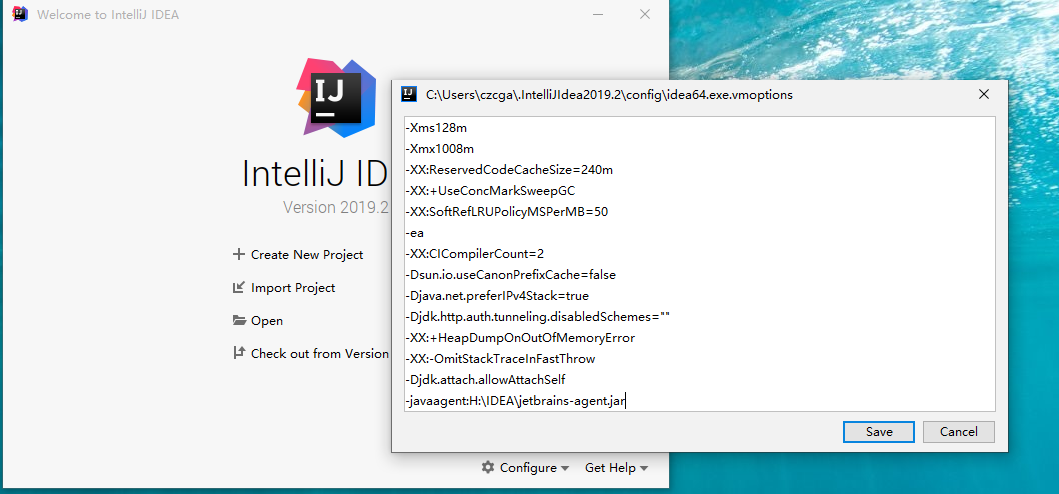Minimize the Welcome to IntelliJ IDEA window

pyautogui.click(x=598, y=15)
